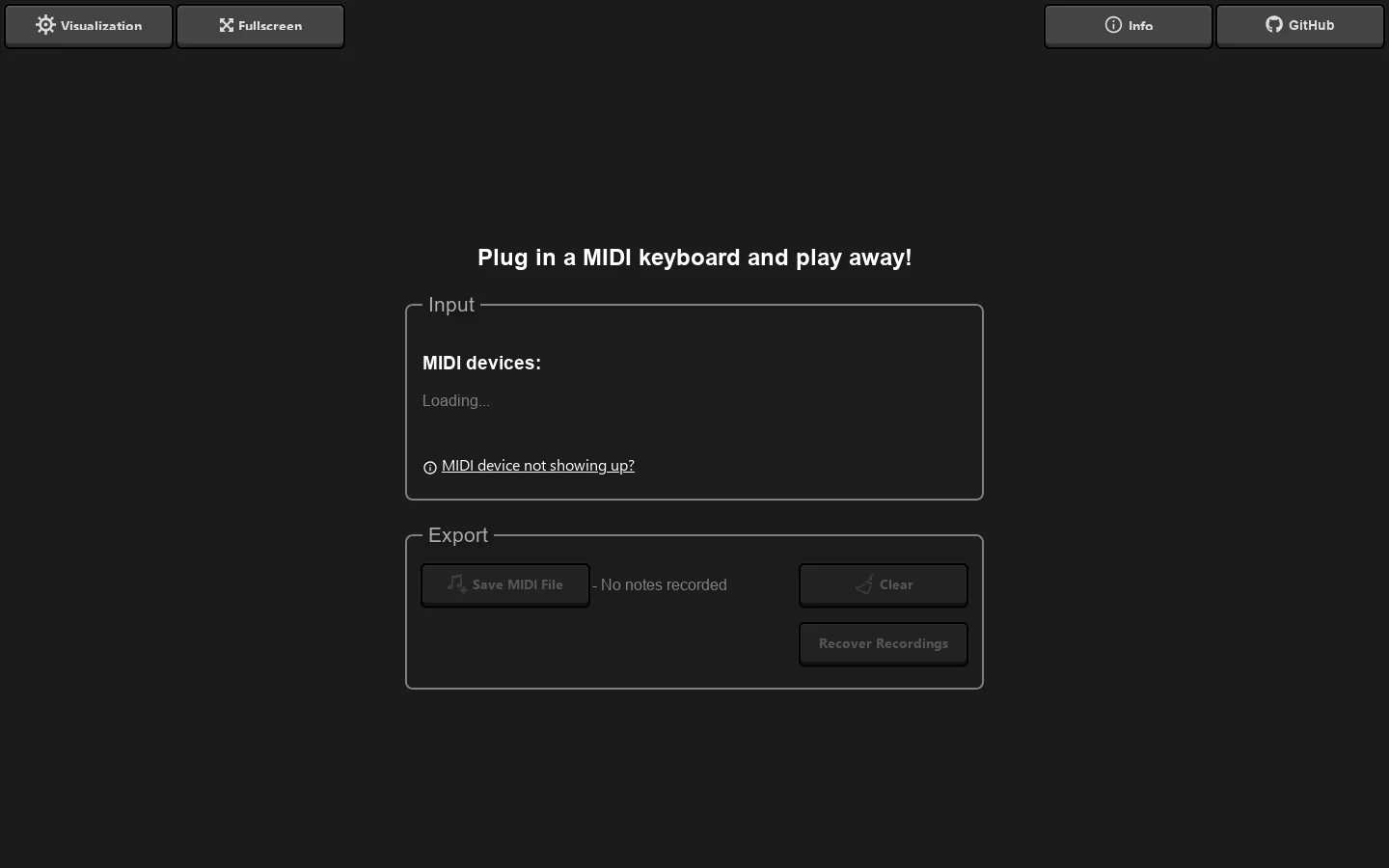1389x868 pixels.
Task: Click the 'No notes recorded' status text
Action: pos(664,585)
